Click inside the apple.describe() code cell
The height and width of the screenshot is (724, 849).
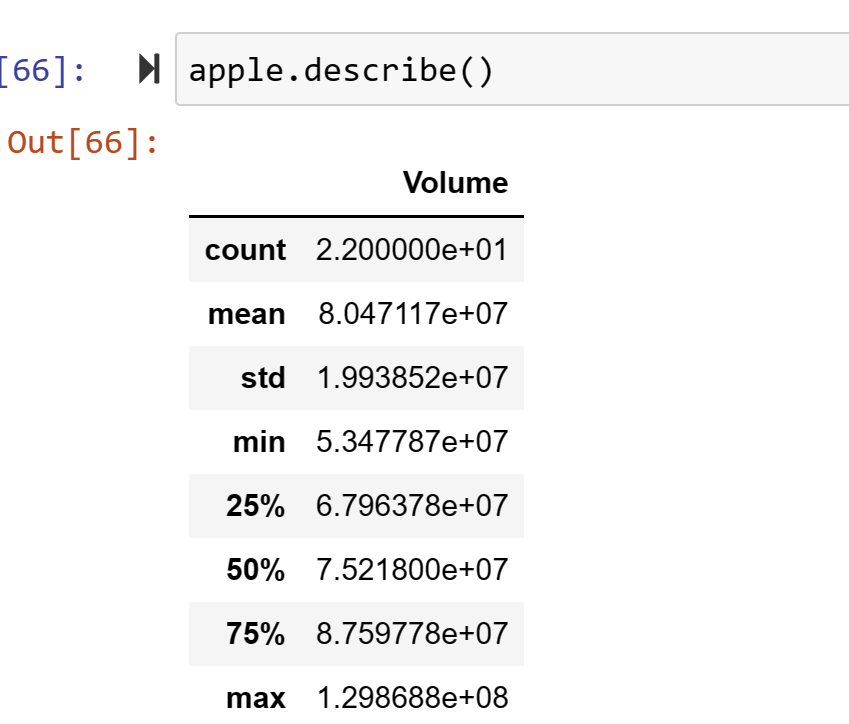400,70
